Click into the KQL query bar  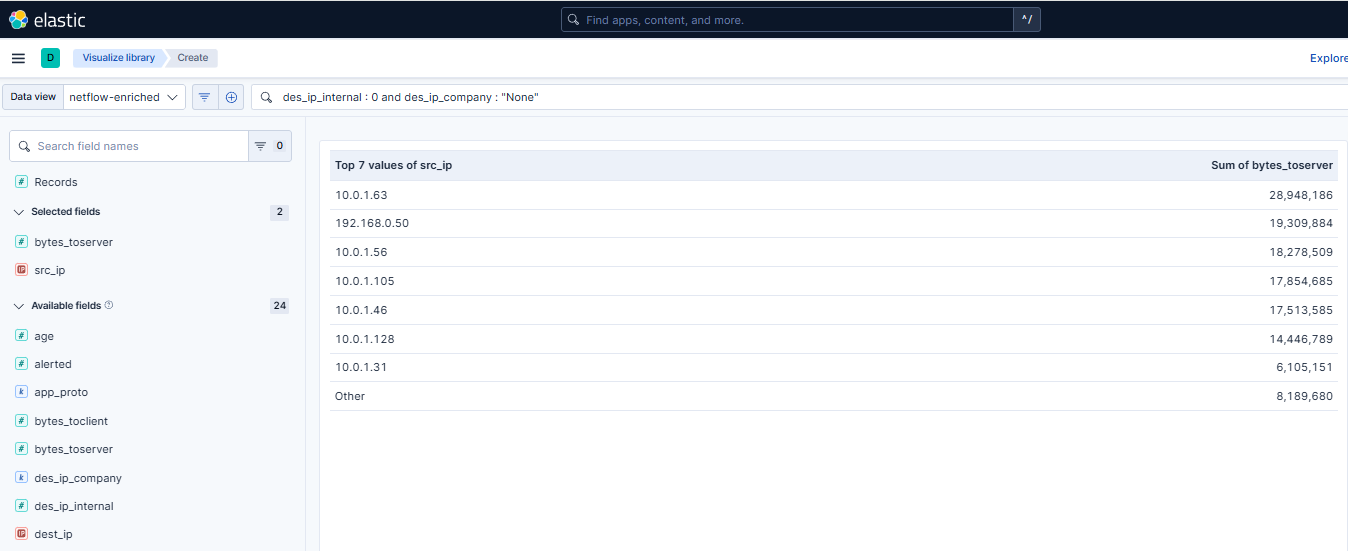pyautogui.click(x=800, y=97)
